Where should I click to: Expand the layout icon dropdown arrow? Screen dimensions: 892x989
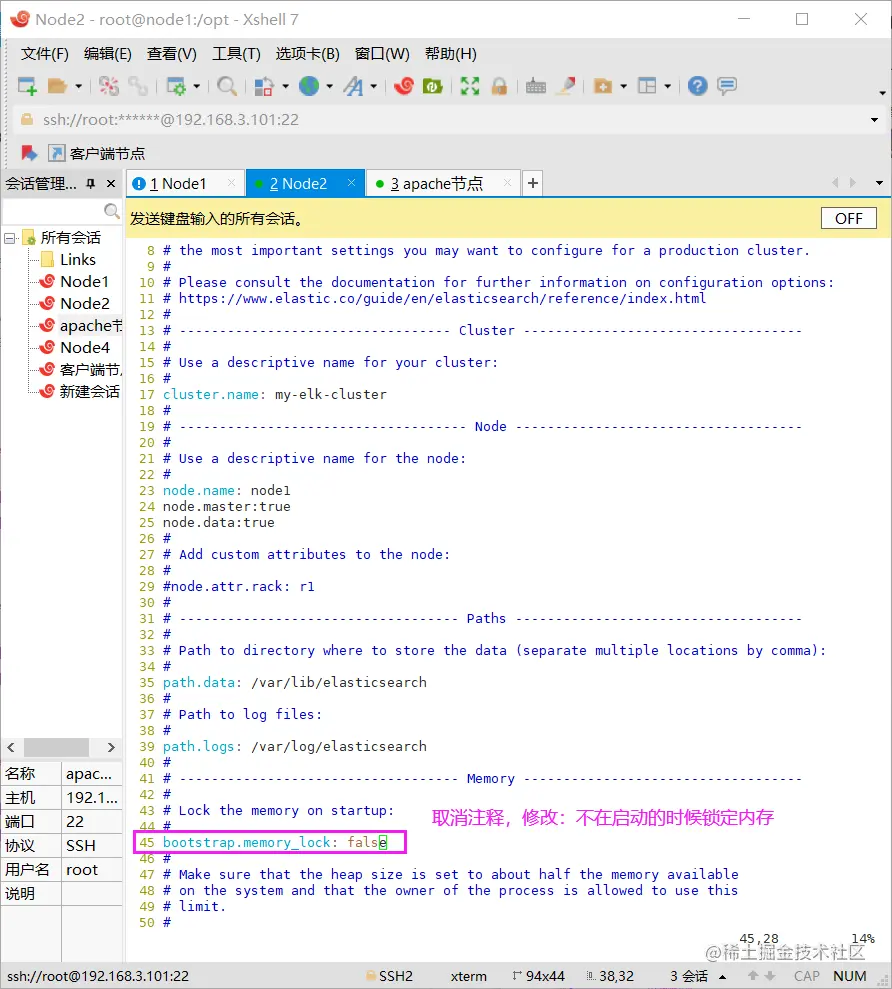[x=667, y=86]
